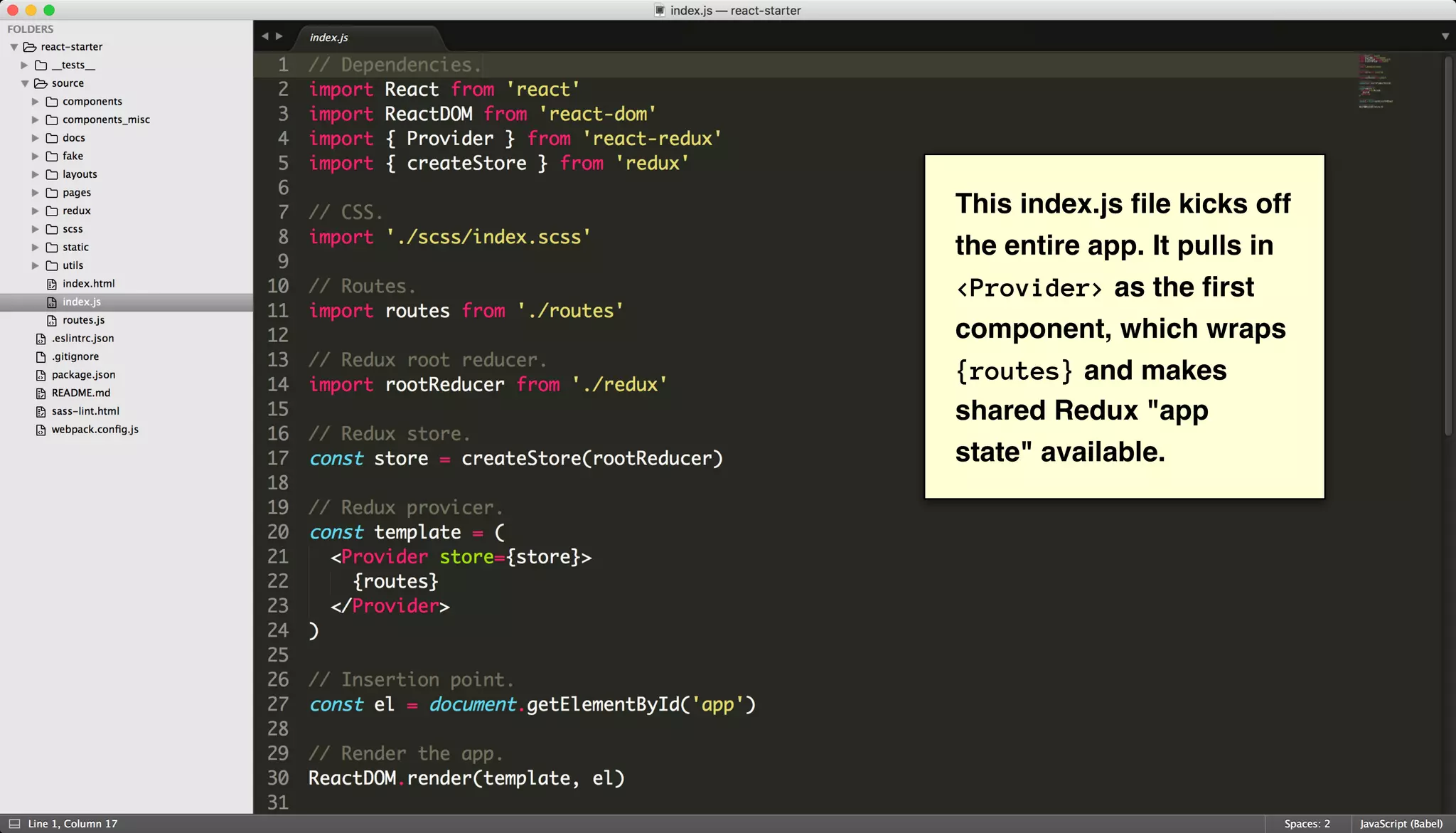Click line number 30 in gutter
Image resolution: width=1456 pixels, height=833 pixels.
click(x=278, y=778)
